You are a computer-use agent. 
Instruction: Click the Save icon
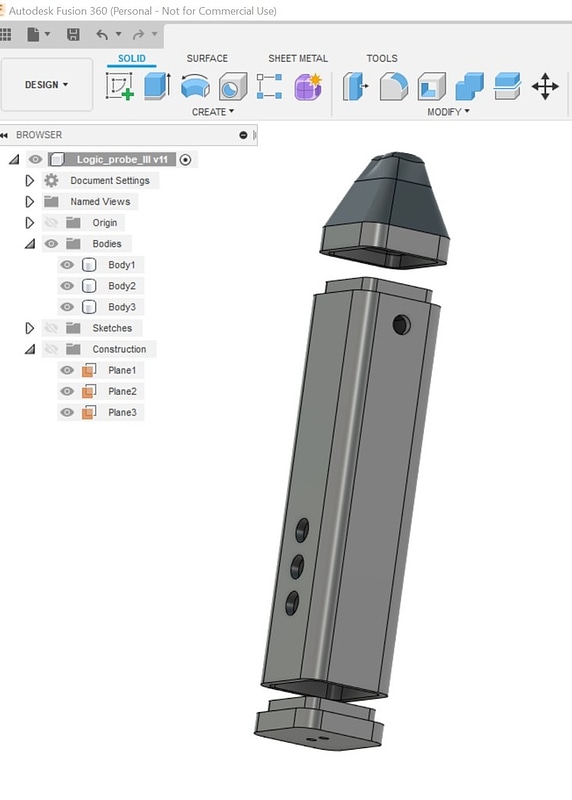click(73, 34)
